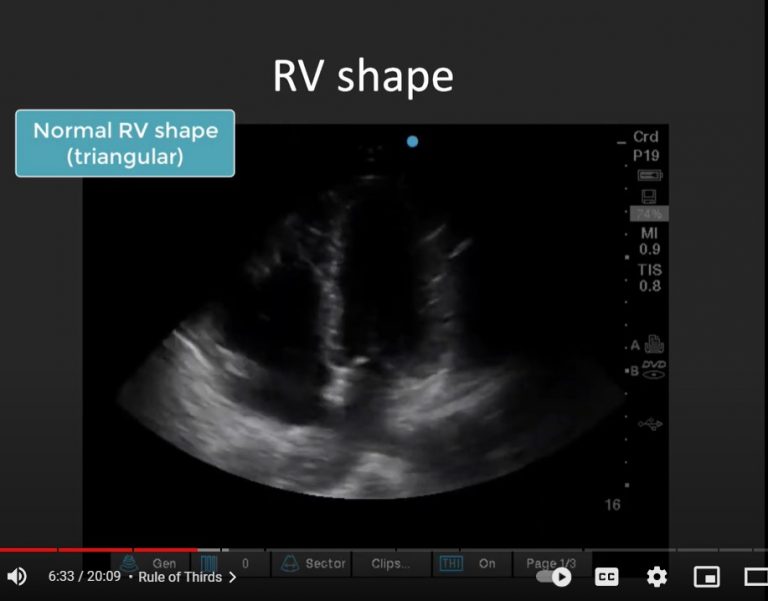Click the blue probe marker dot
The height and width of the screenshot is (601, 768).
412,141
